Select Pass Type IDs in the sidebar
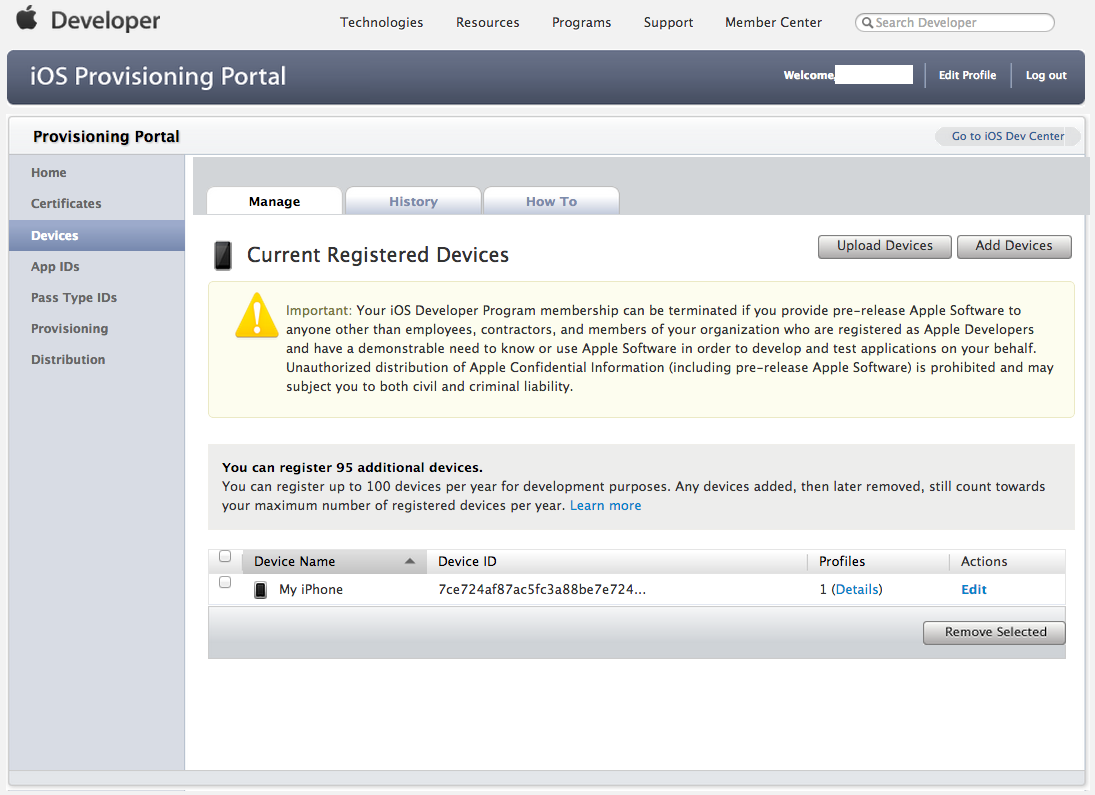Image resolution: width=1095 pixels, height=795 pixels. [73, 298]
